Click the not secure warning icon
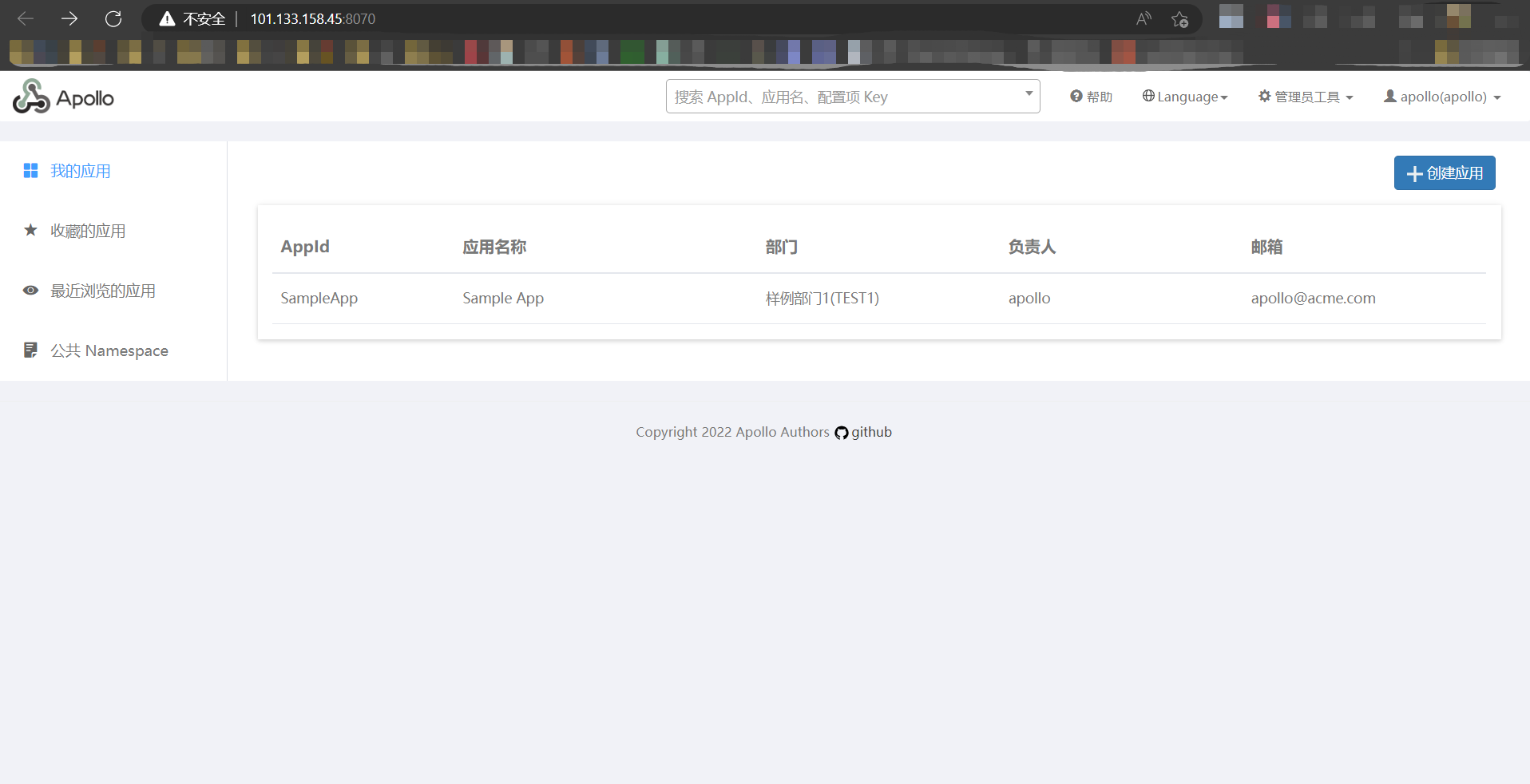Screen dimensions: 1530x784 (167, 19)
